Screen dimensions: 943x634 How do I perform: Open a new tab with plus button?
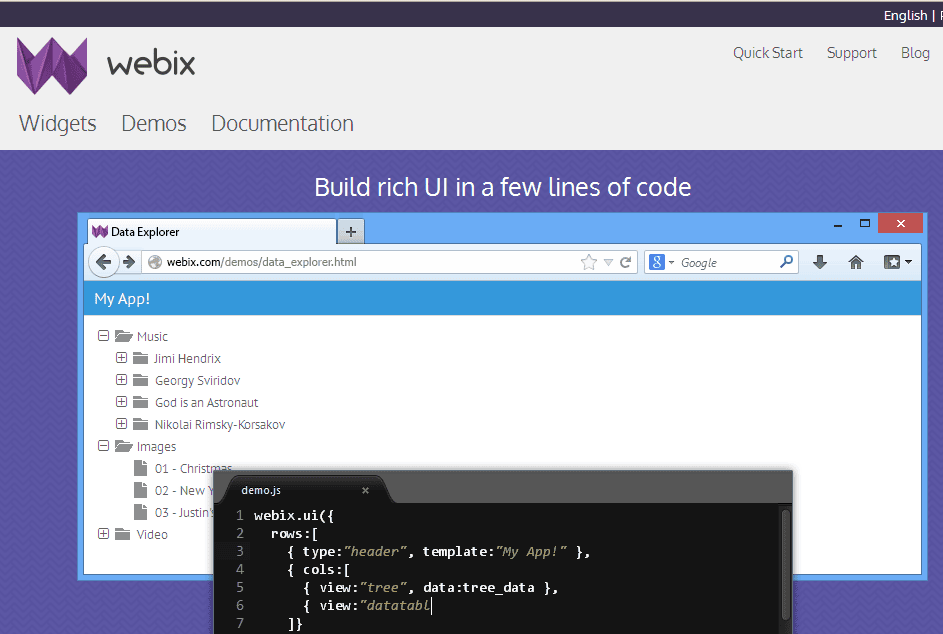tap(351, 232)
